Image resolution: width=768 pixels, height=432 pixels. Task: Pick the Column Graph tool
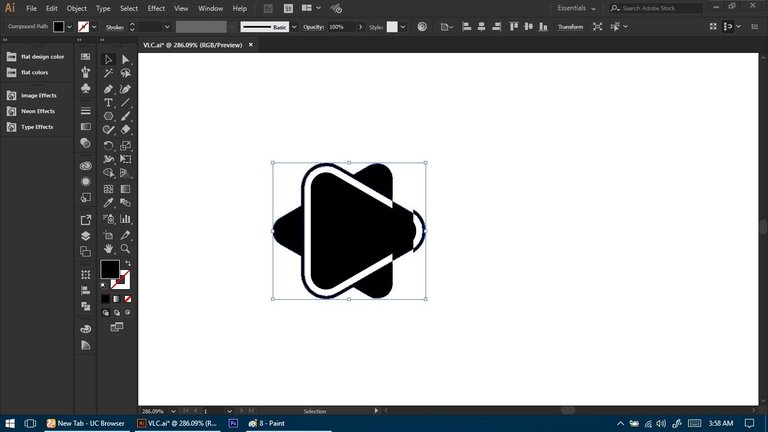click(x=125, y=219)
